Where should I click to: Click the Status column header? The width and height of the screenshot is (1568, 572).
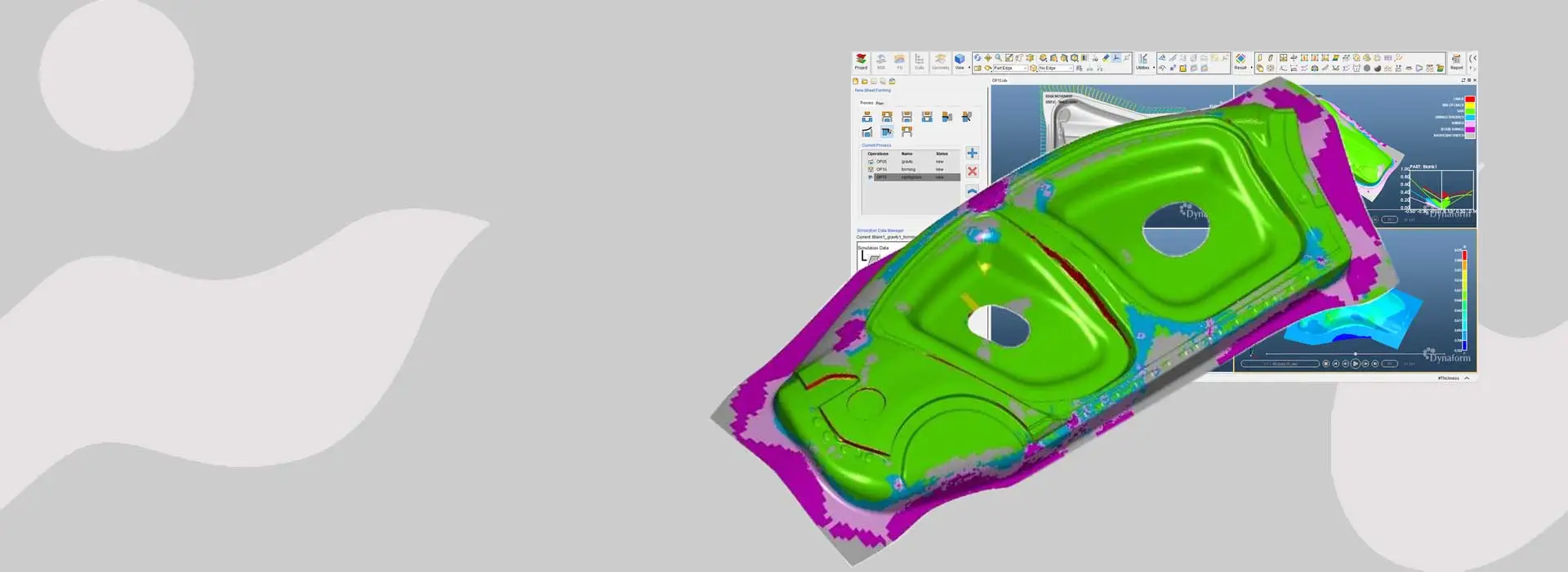pyautogui.click(x=942, y=154)
